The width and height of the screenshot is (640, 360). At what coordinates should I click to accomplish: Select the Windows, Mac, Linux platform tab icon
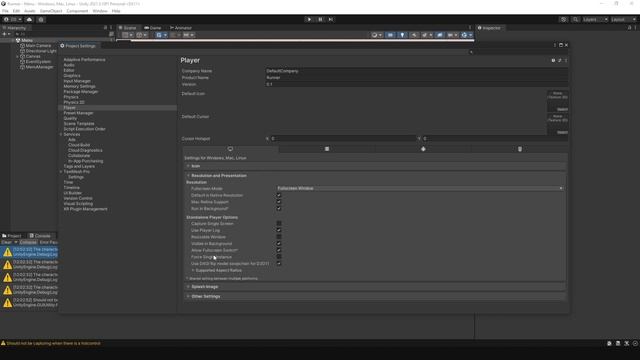click(x=230, y=149)
